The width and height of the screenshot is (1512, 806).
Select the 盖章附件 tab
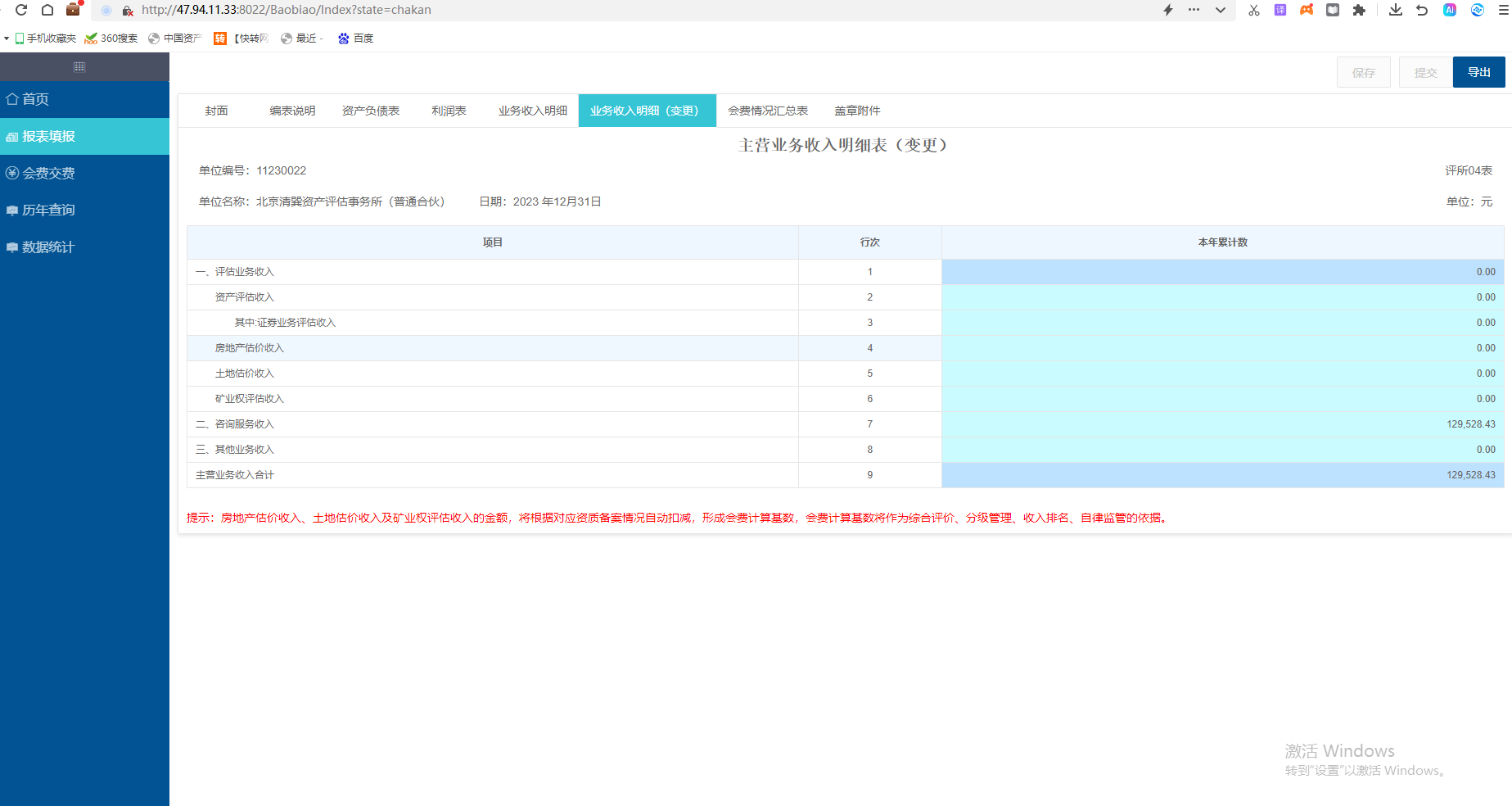pyautogui.click(x=857, y=111)
